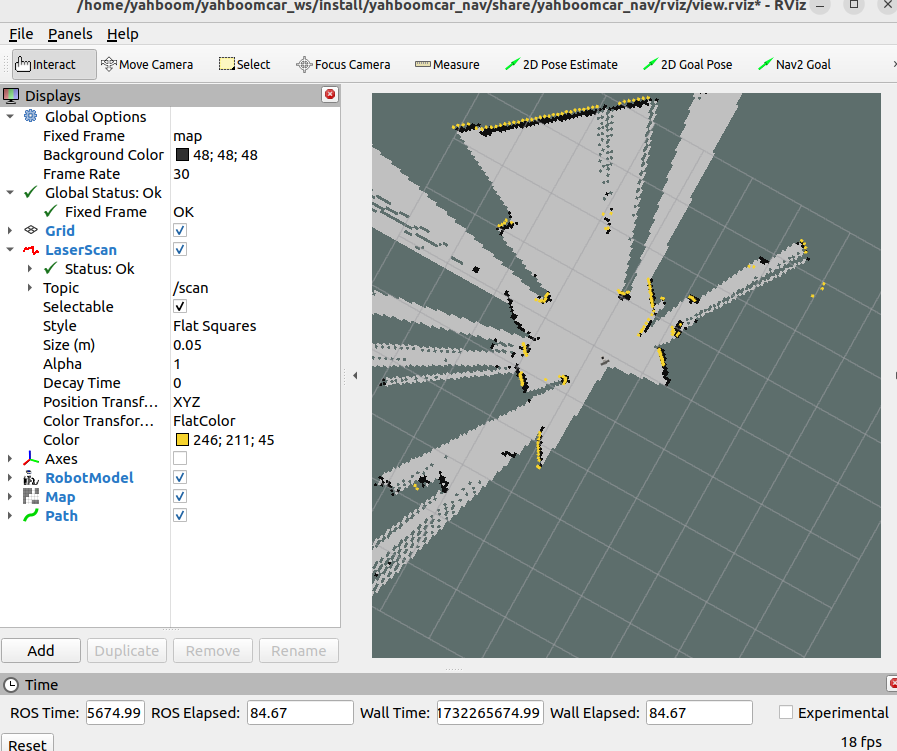This screenshot has height=751, width=897.
Task: Pick the Measure ruler icon
Action: click(423, 64)
